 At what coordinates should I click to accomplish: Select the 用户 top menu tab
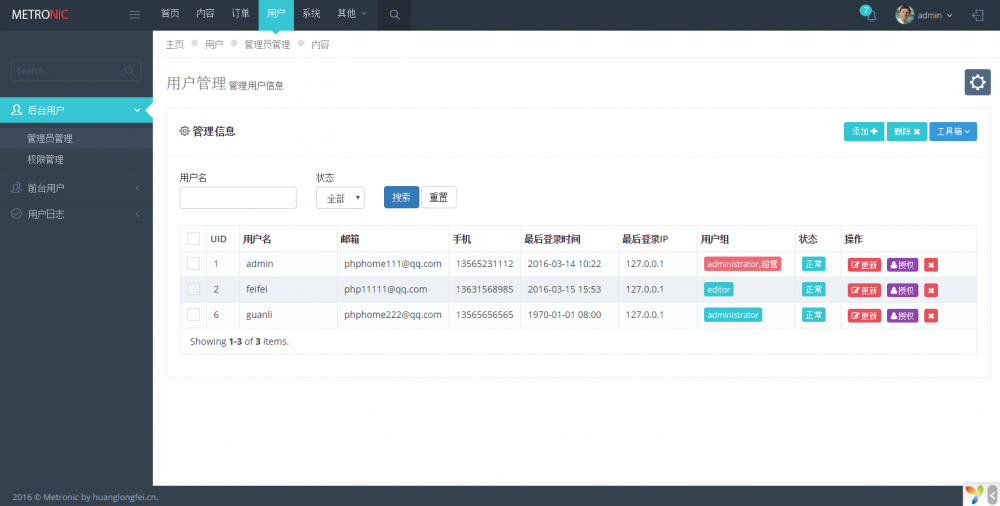276,14
